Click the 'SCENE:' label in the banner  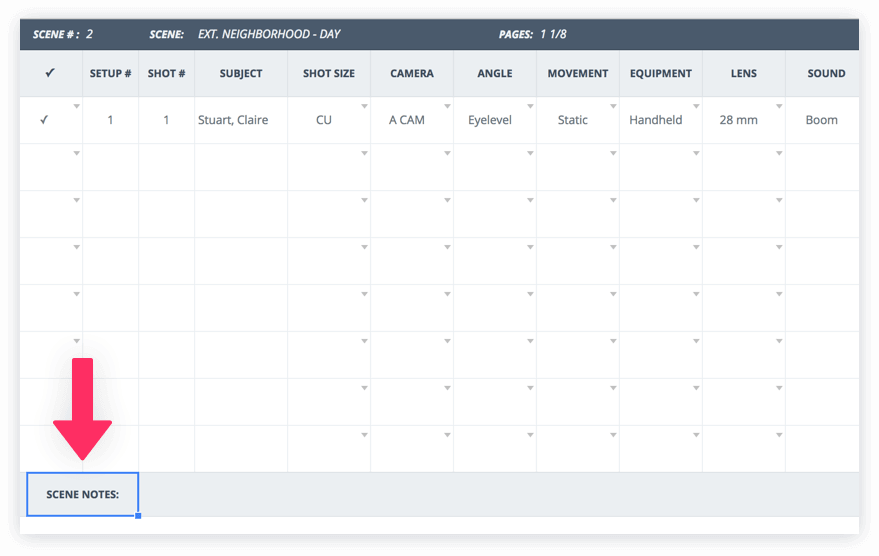[x=166, y=34]
